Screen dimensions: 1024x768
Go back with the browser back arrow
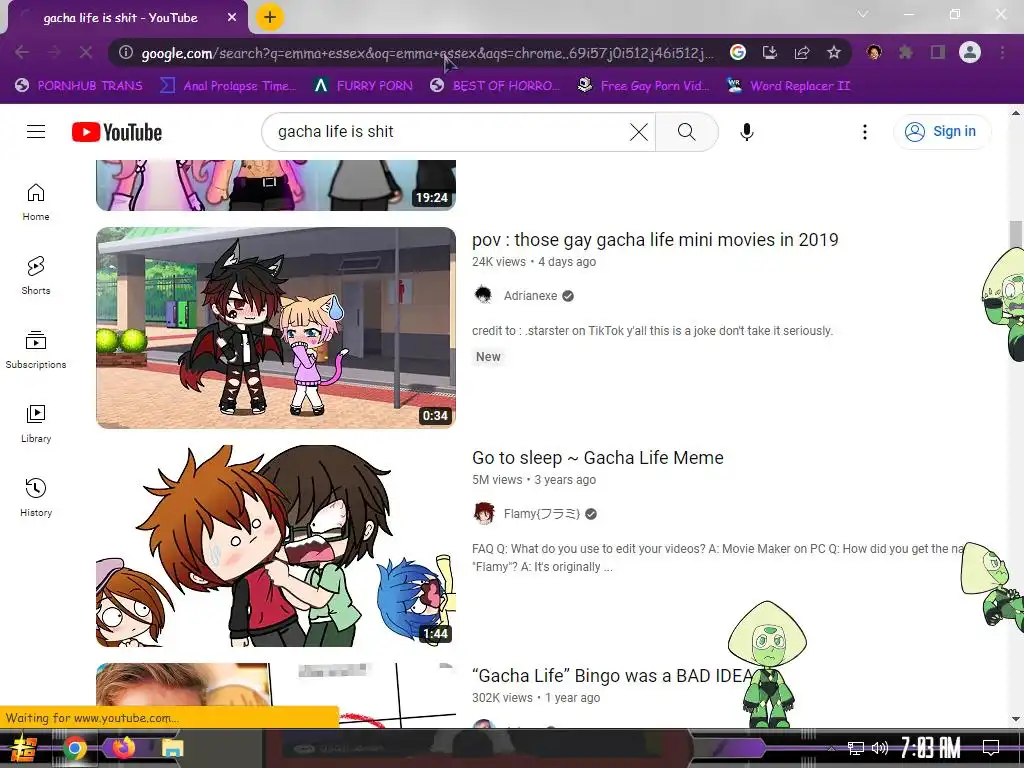tap(22, 52)
